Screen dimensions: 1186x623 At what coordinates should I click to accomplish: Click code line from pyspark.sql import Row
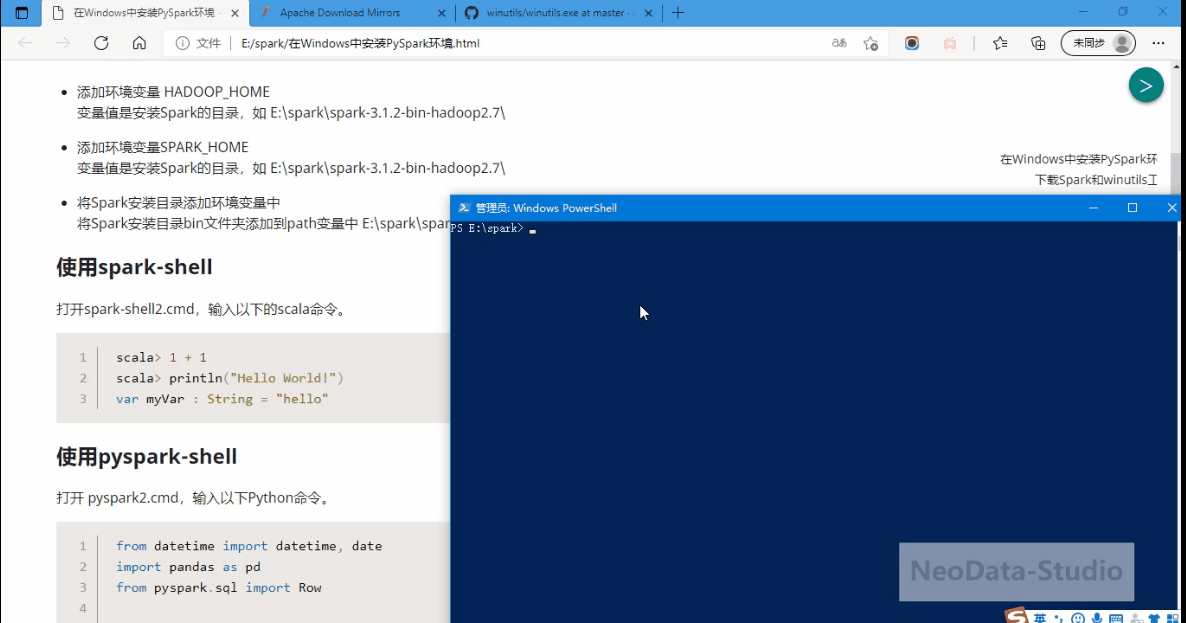click(219, 587)
